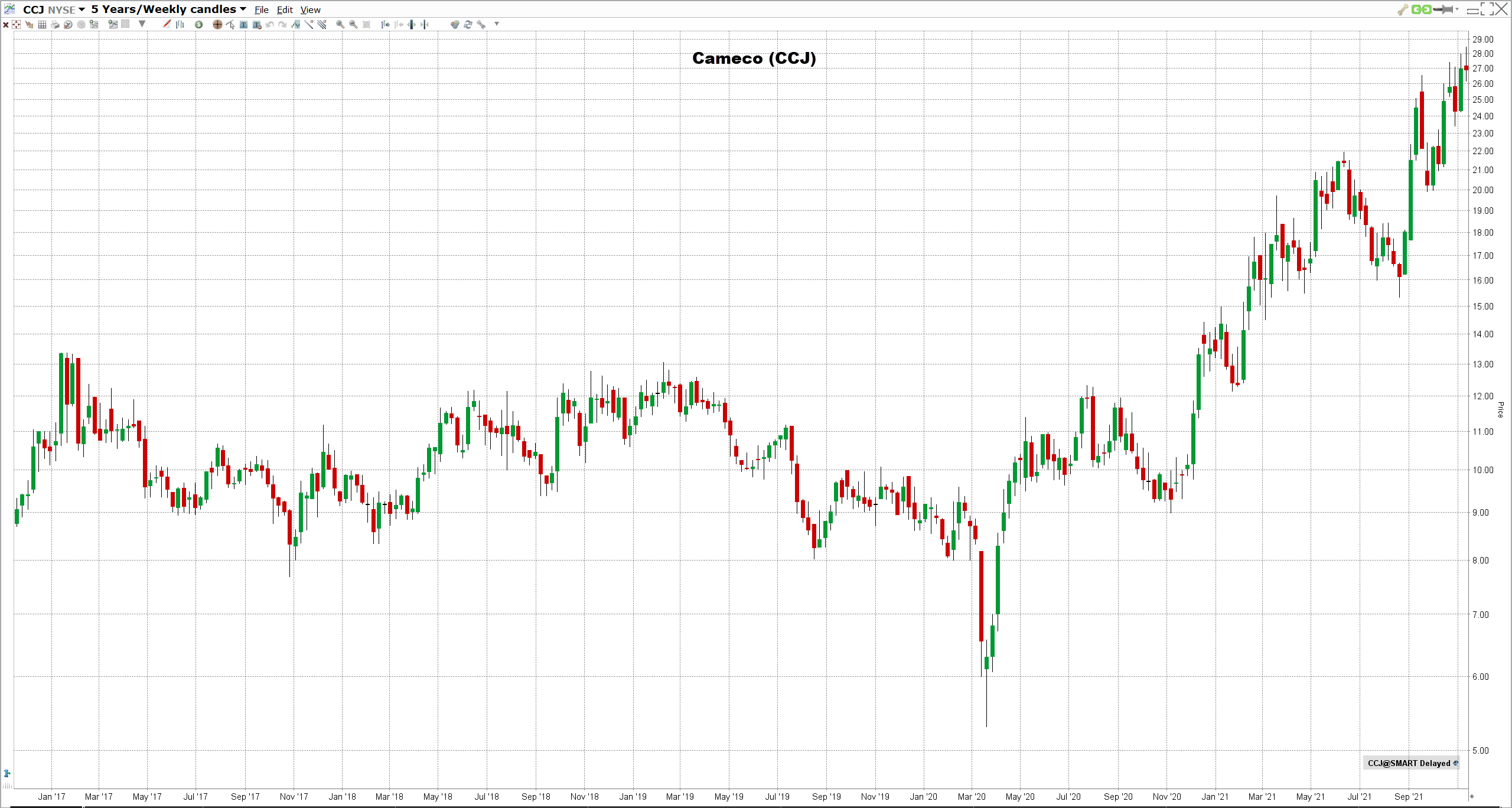Image resolution: width=1512 pixels, height=808 pixels.
Task: Click the red X remove icon in toolbar
Action: click(6, 24)
